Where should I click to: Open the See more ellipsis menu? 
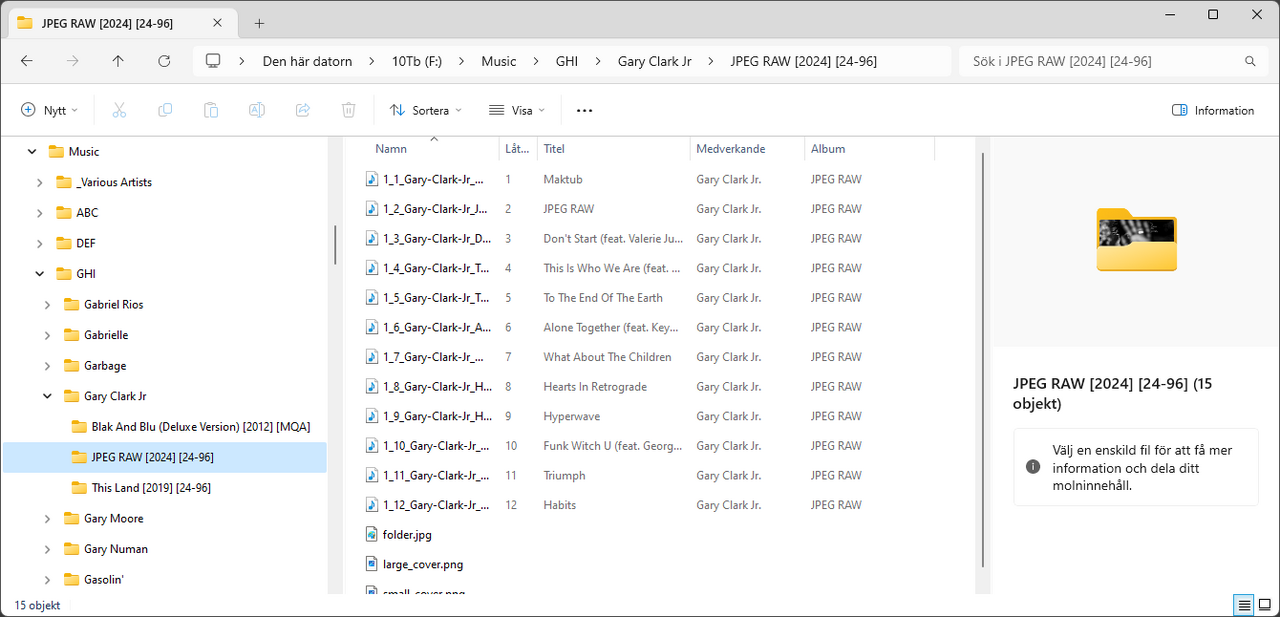coord(585,110)
